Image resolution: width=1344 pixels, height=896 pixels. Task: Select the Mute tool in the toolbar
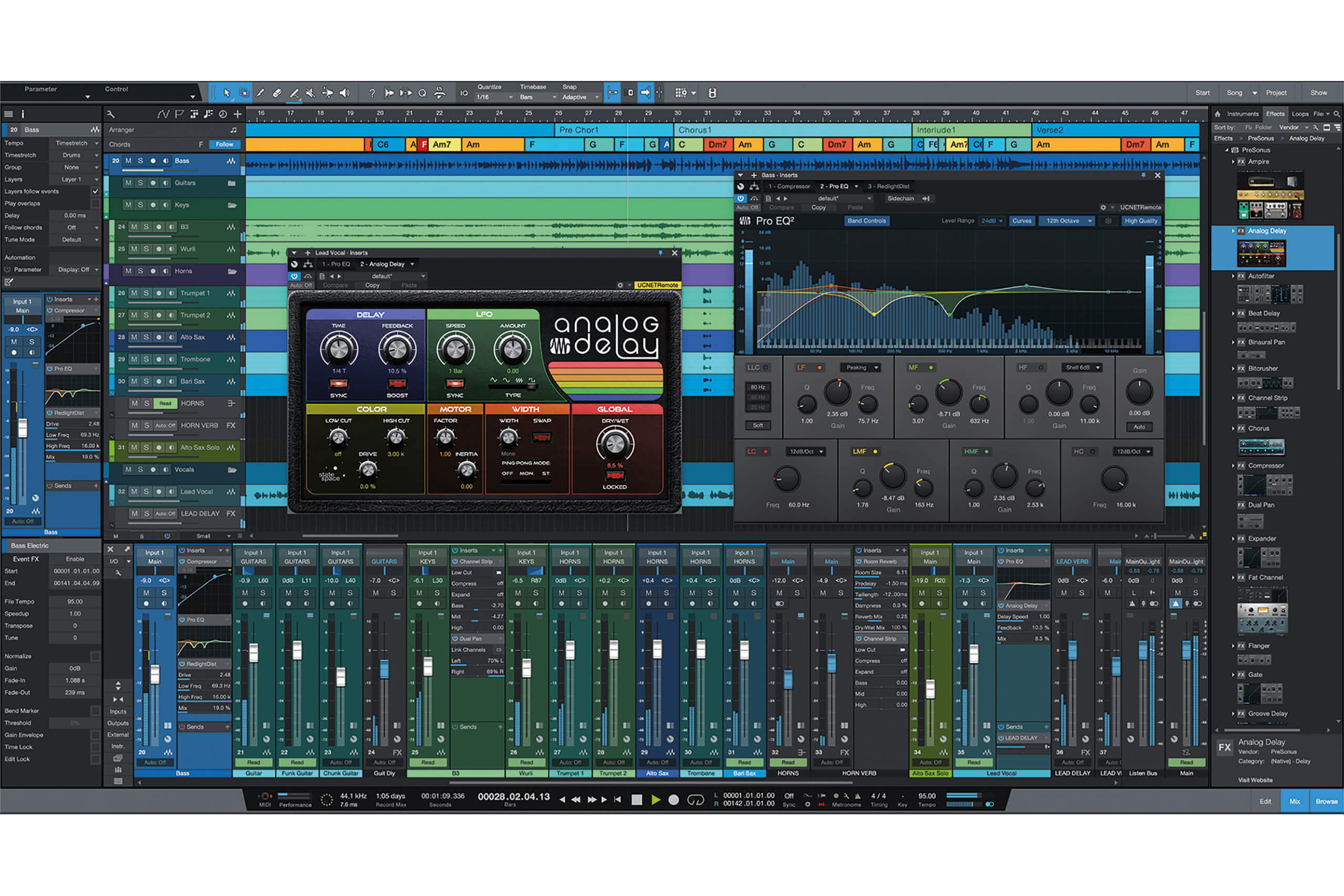(310, 92)
